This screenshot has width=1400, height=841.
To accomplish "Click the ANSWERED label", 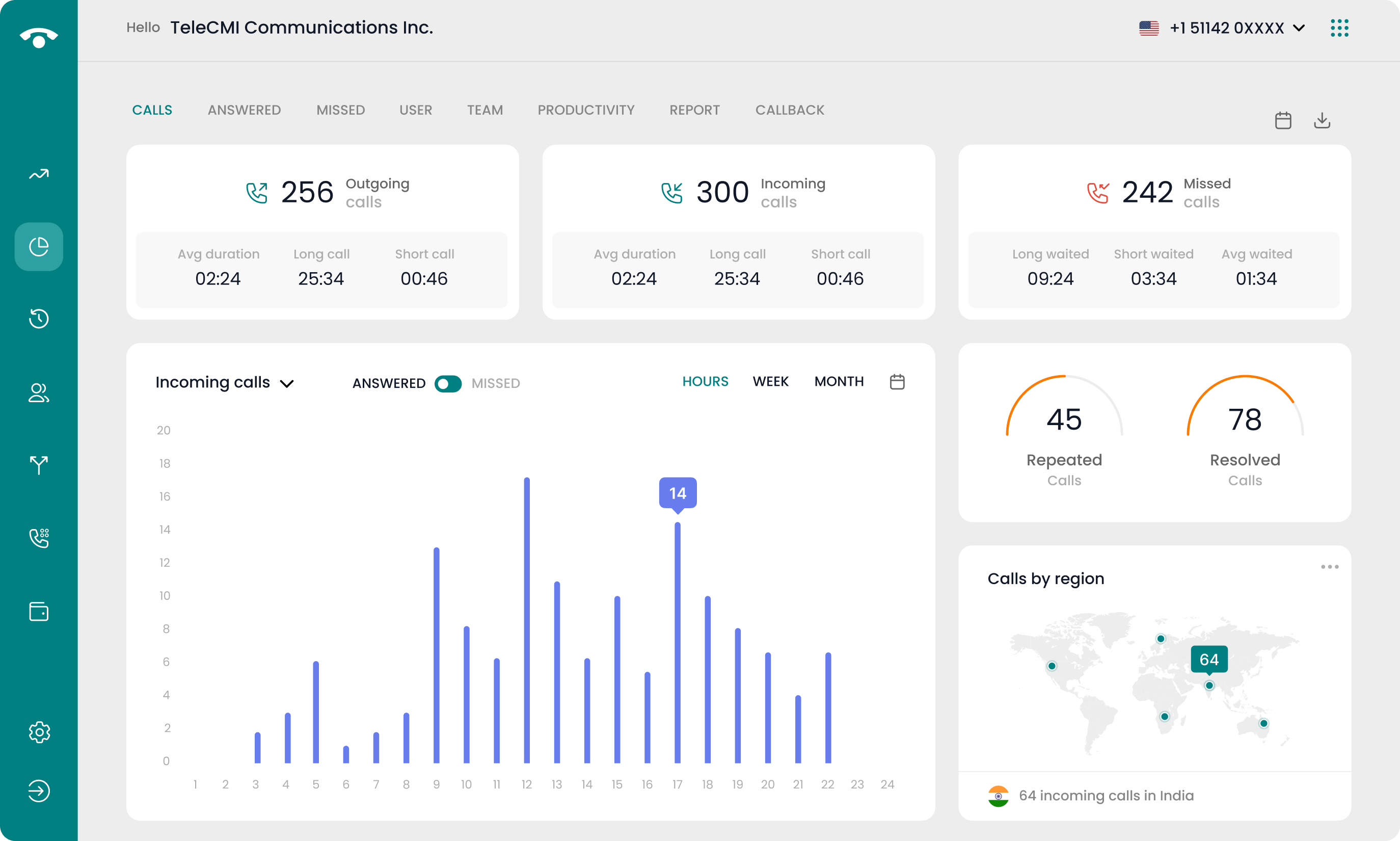I will pyautogui.click(x=389, y=384).
